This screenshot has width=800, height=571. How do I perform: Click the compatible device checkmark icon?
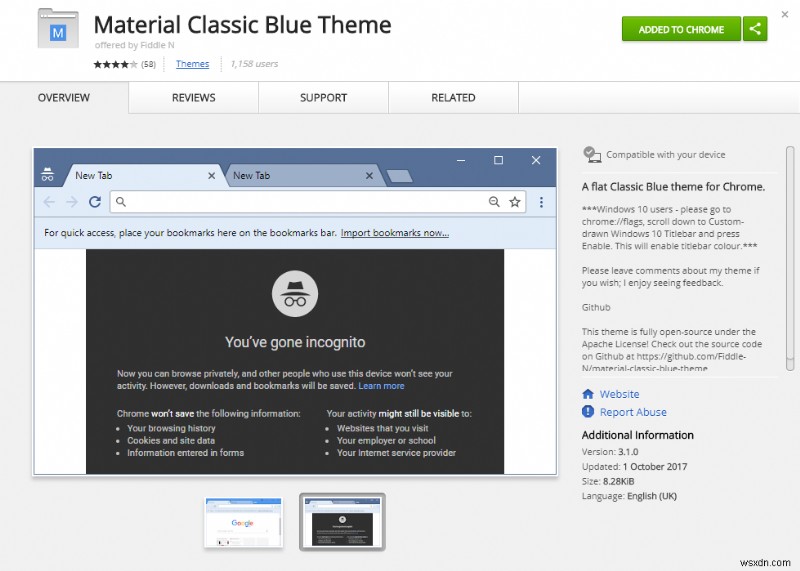591,155
